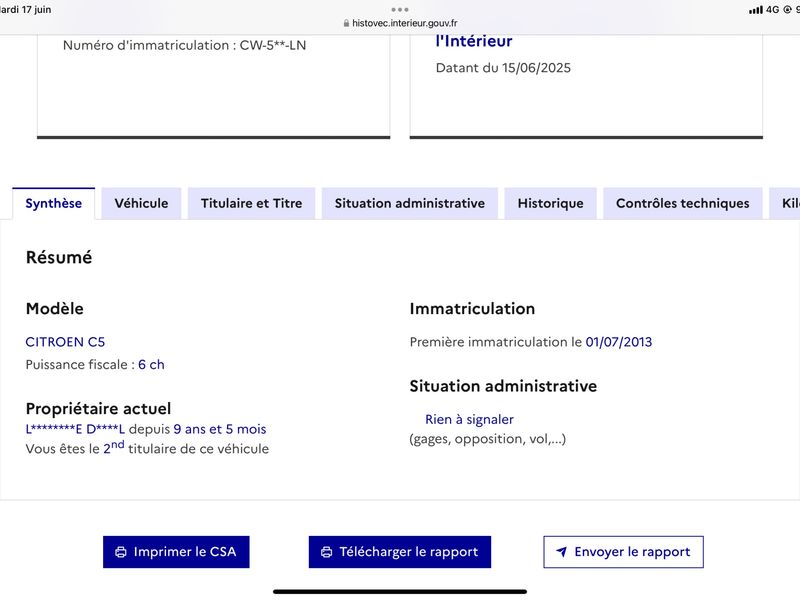Tap the home indicator bar at bottom
This screenshot has width=800, height=600.
pyautogui.click(x=400, y=592)
